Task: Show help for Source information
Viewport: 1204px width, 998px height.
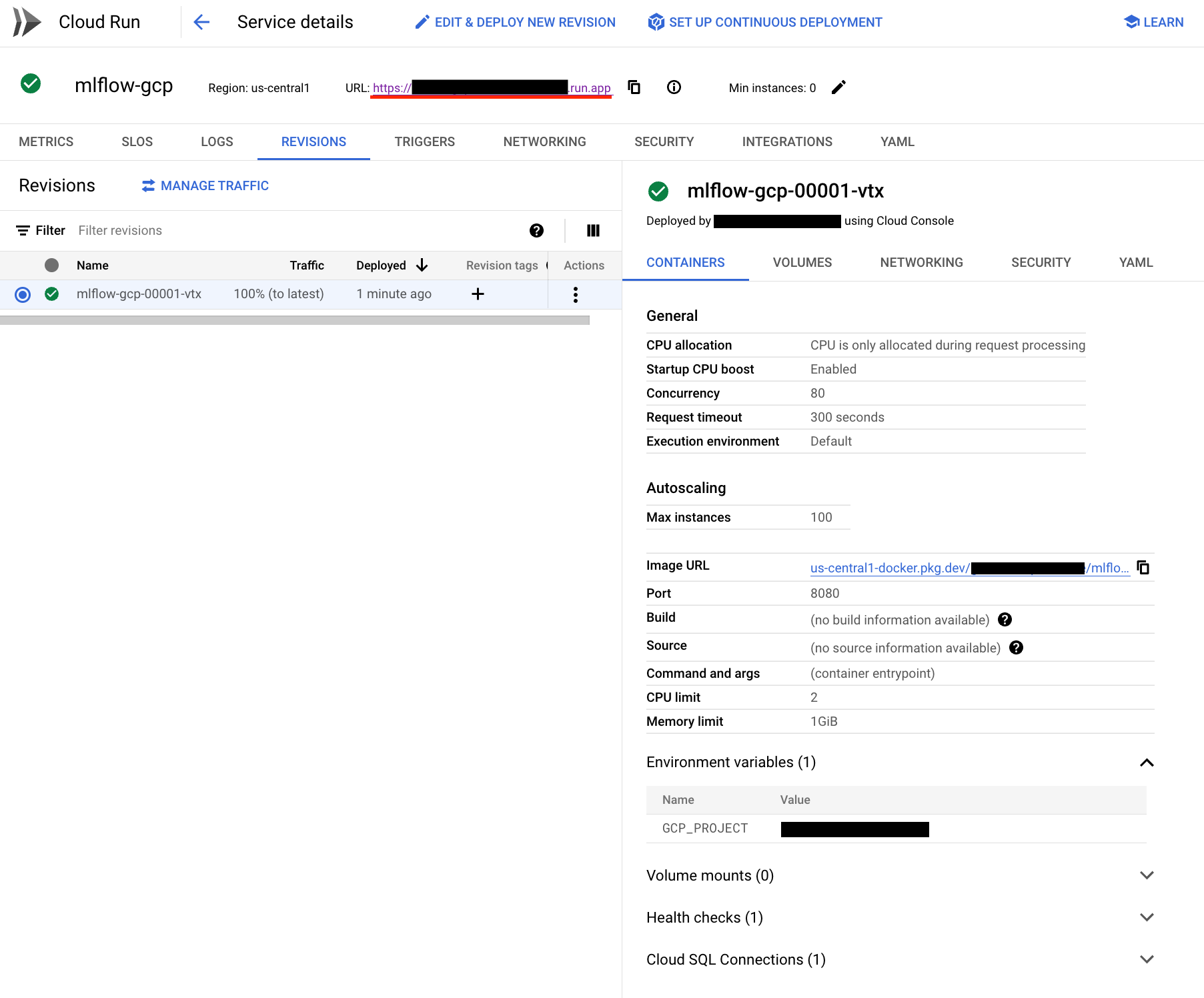Action: (x=1016, y=648)
